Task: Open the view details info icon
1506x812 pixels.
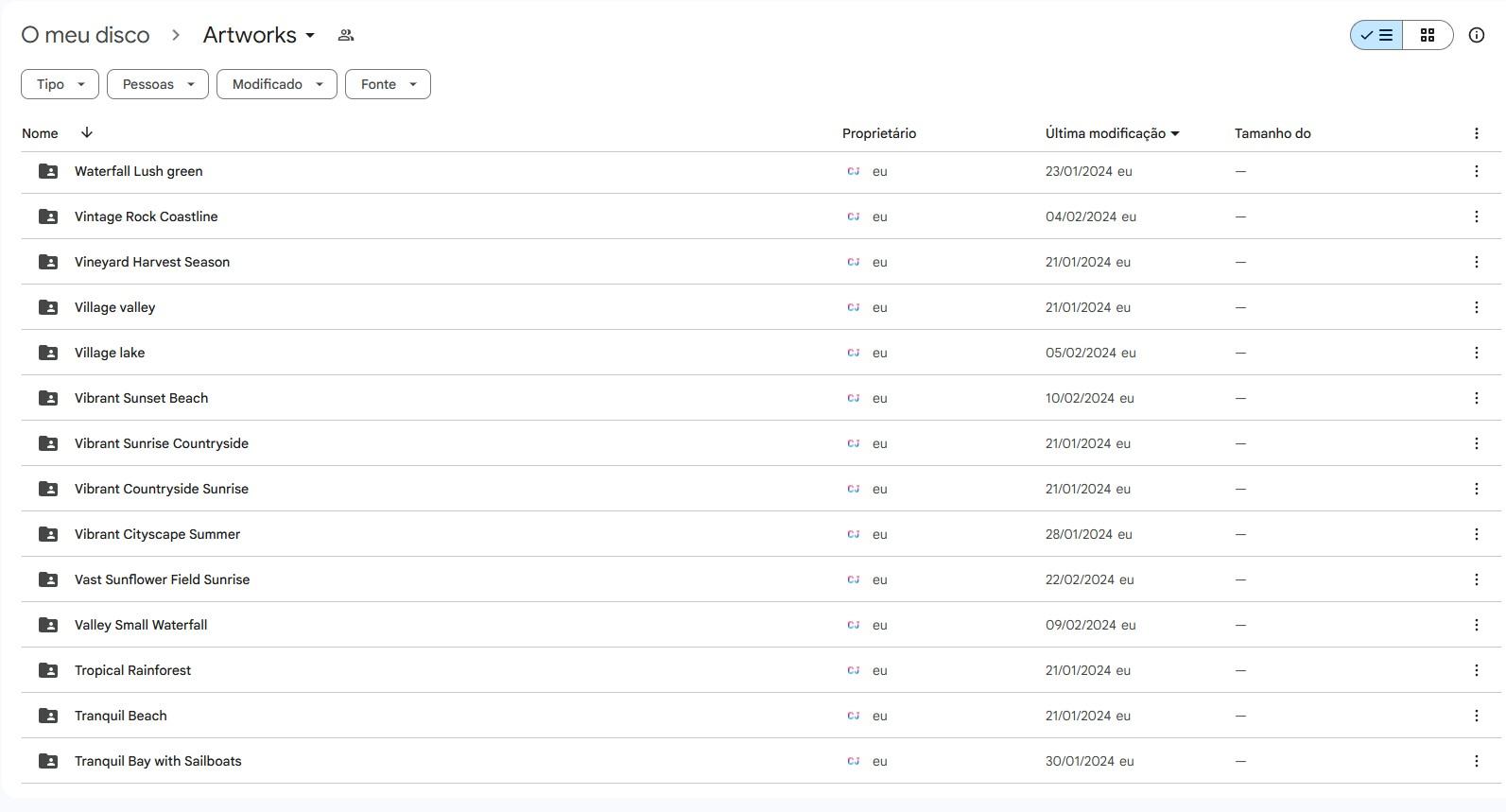Action: coord(1476,35)
